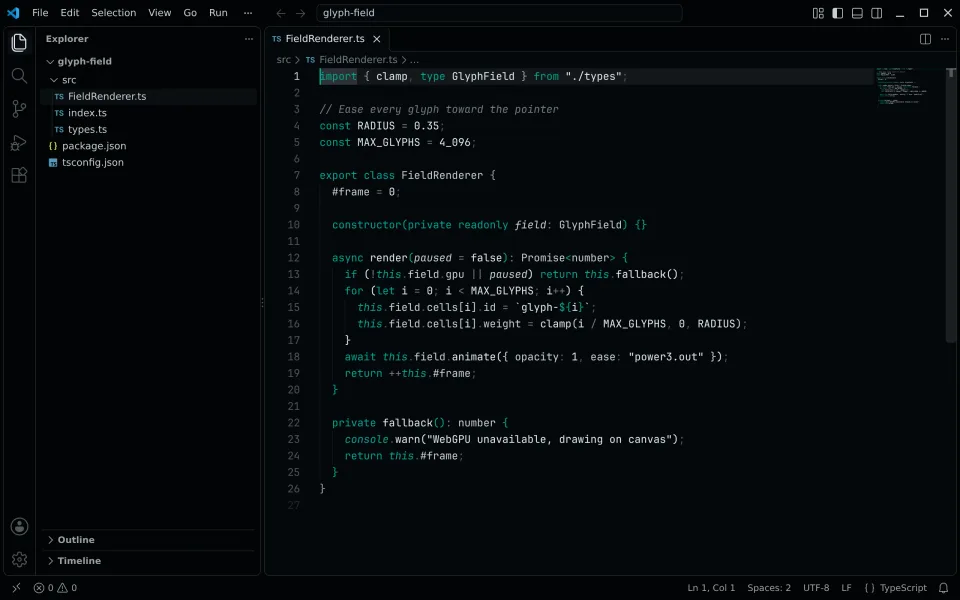The height and width of the screenshot is (600, 960).
Task: Click src in the breadcrumb path
Action: pyautogui.click(x=283, y=59)
